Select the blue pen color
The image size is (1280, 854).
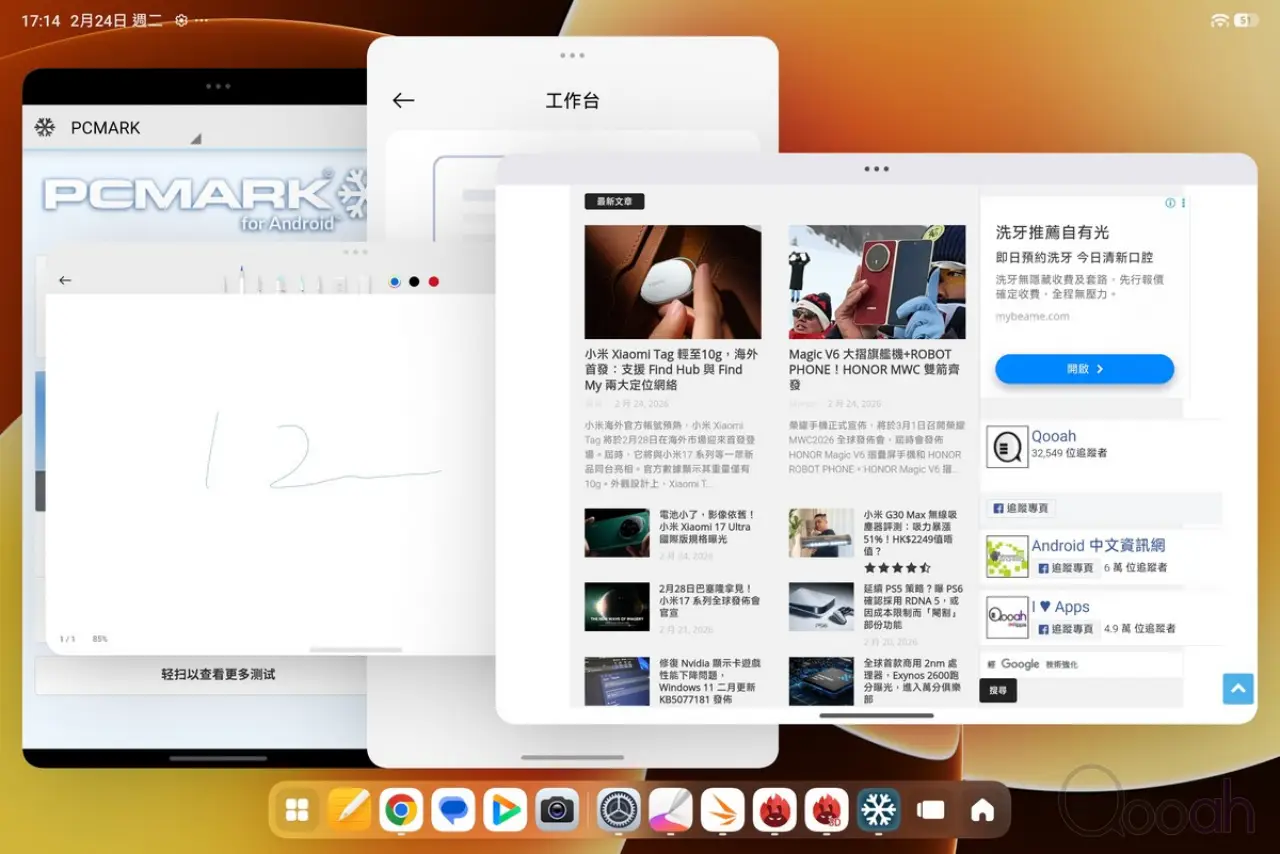point(395,282)
